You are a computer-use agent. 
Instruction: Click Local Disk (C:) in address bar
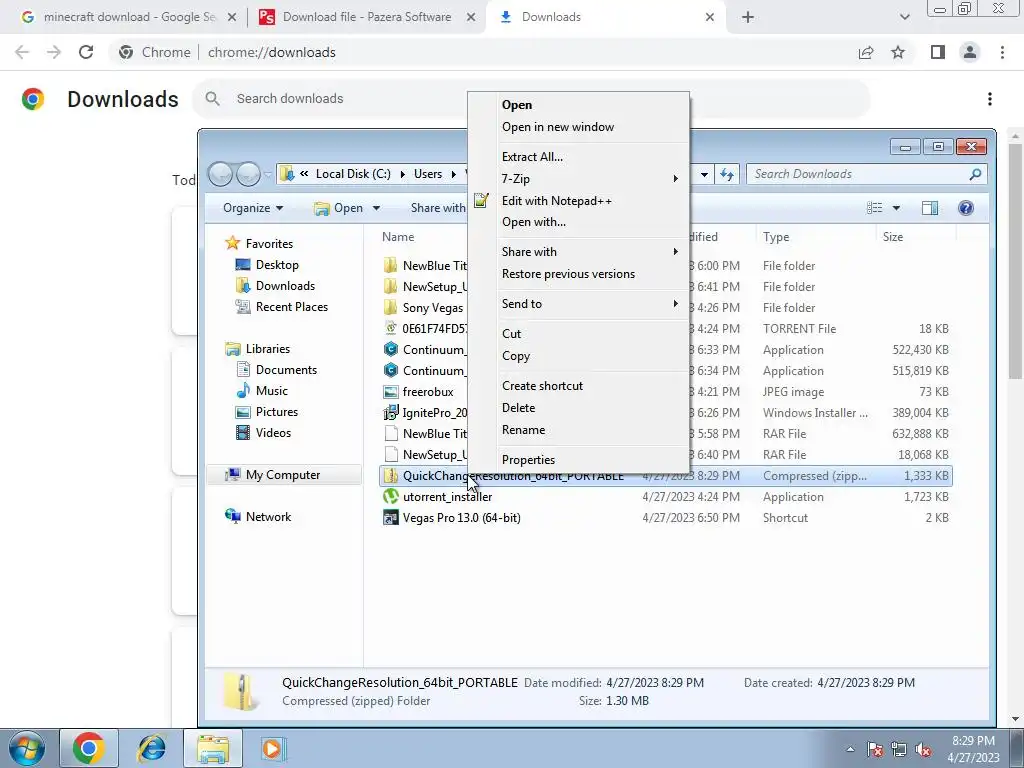click(x=353, y=174)
